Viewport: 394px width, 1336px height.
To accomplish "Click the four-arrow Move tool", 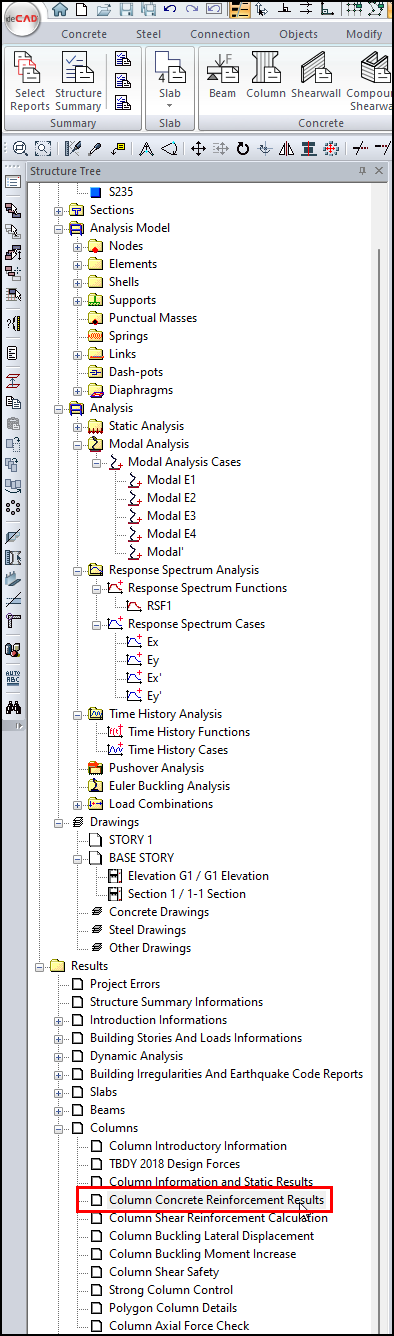I will coord(198,148).
